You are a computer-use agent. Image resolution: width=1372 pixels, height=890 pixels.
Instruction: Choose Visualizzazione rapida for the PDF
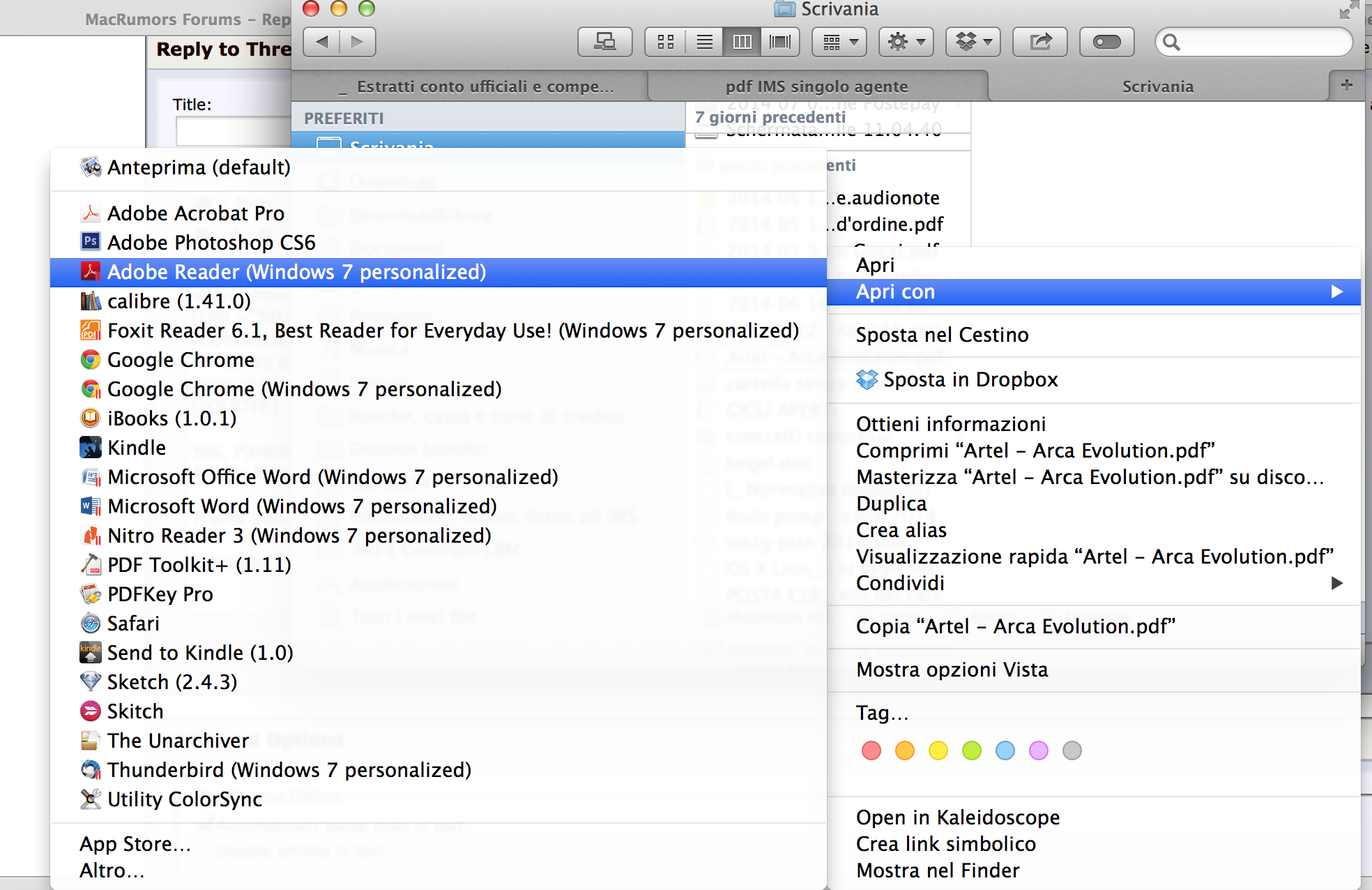[x=1094, y=557]
